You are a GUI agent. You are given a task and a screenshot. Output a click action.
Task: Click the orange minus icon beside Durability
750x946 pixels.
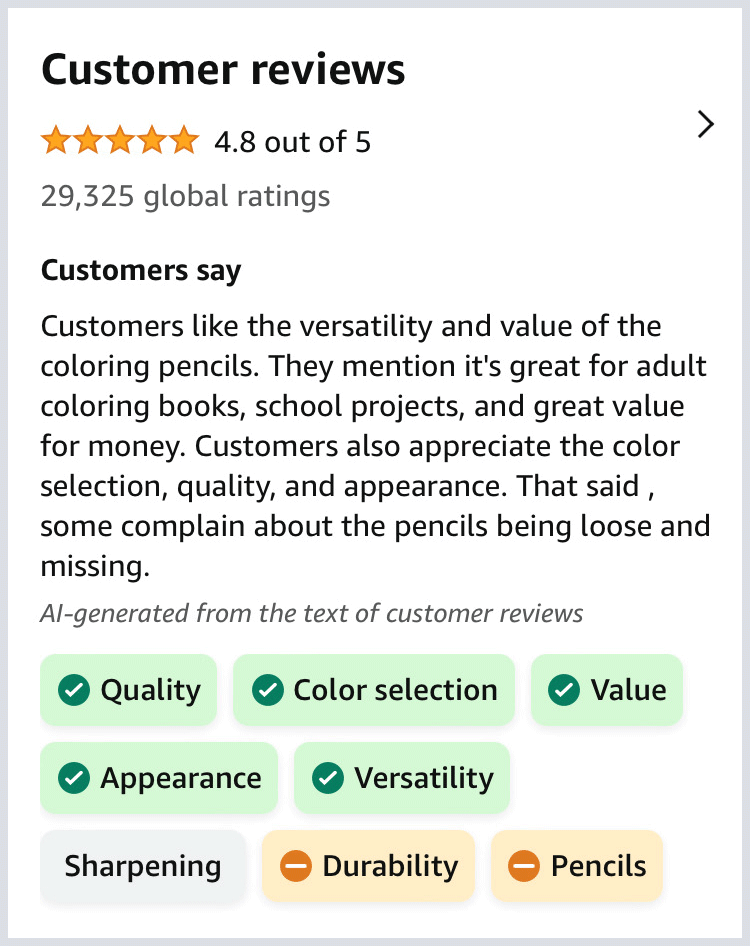296,866
